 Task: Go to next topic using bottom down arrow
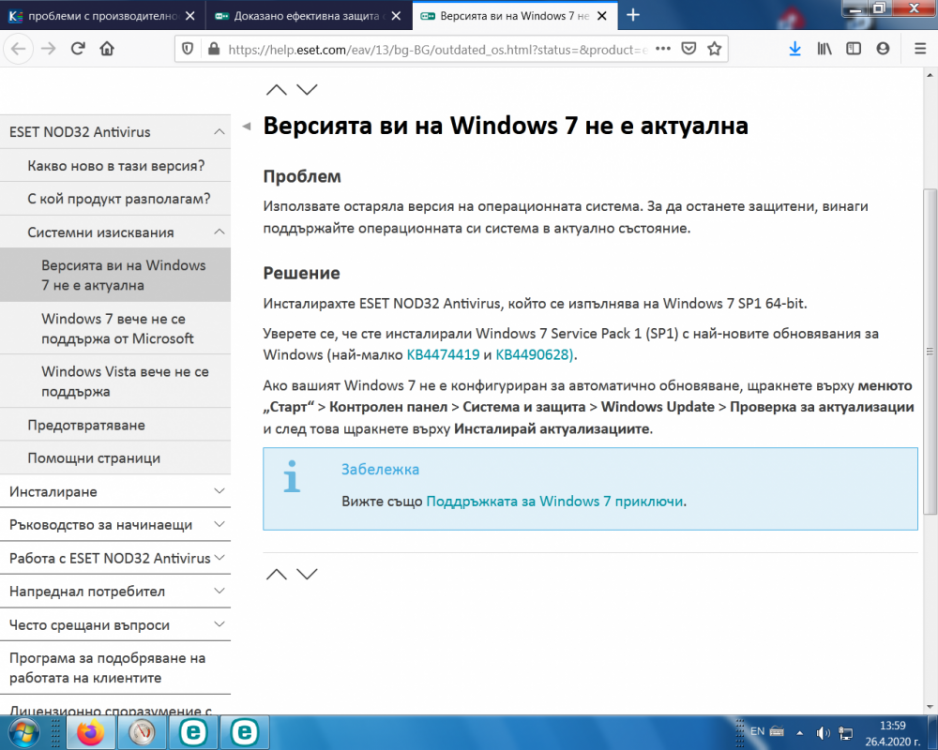pos(307,574)
